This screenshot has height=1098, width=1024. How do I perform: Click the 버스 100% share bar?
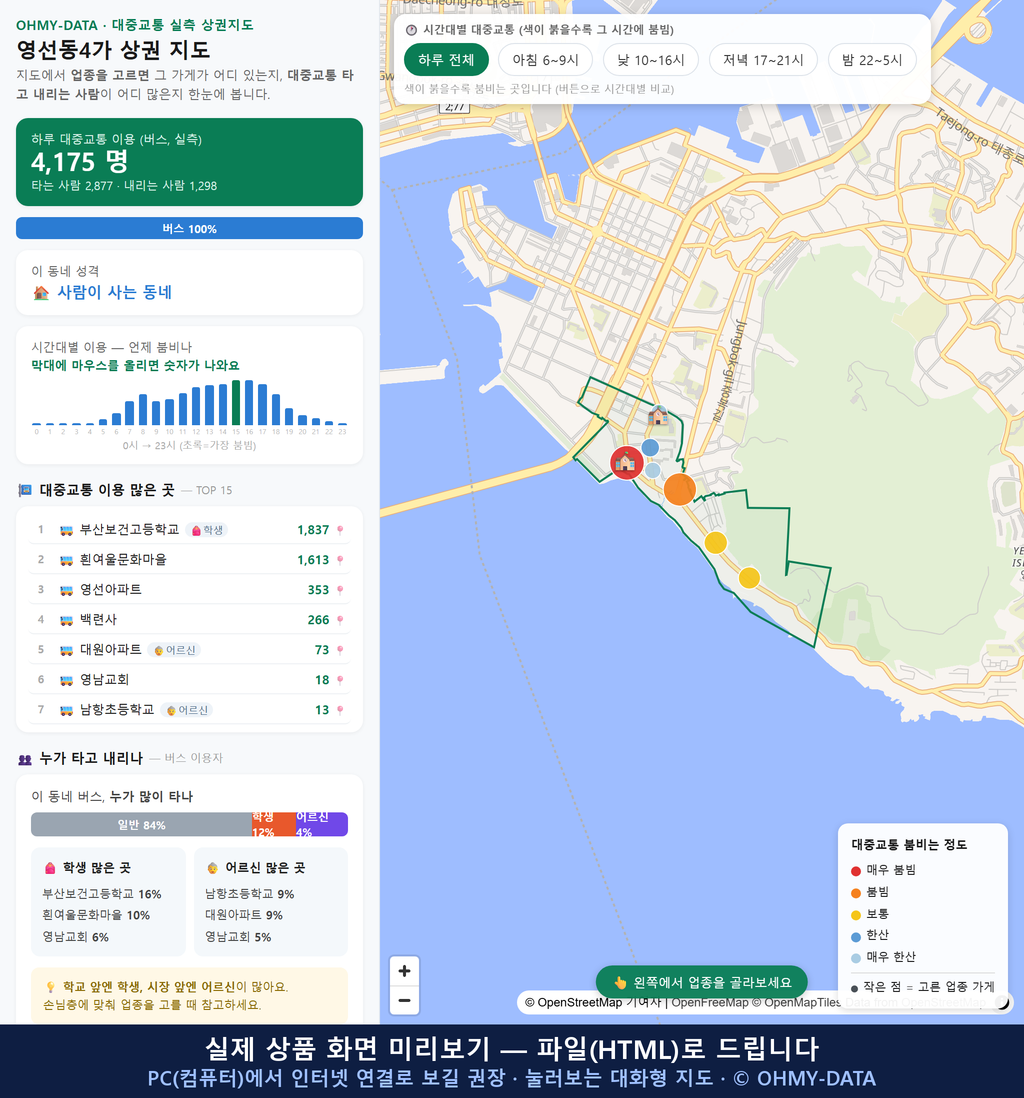click(x=189, y=228)
